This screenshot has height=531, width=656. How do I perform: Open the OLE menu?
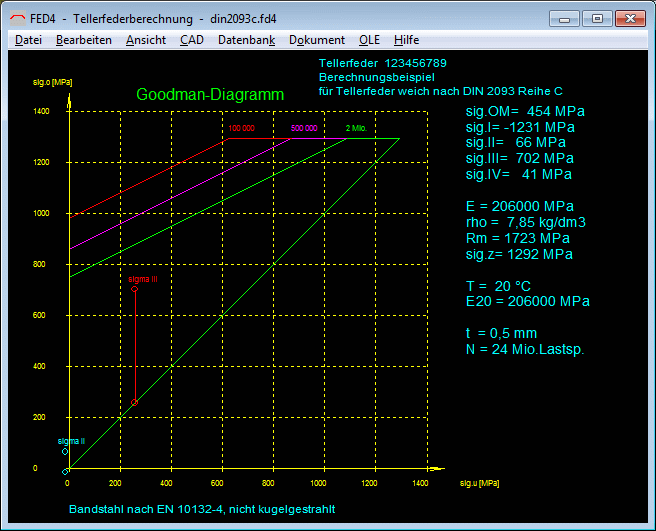pos(369,40)
